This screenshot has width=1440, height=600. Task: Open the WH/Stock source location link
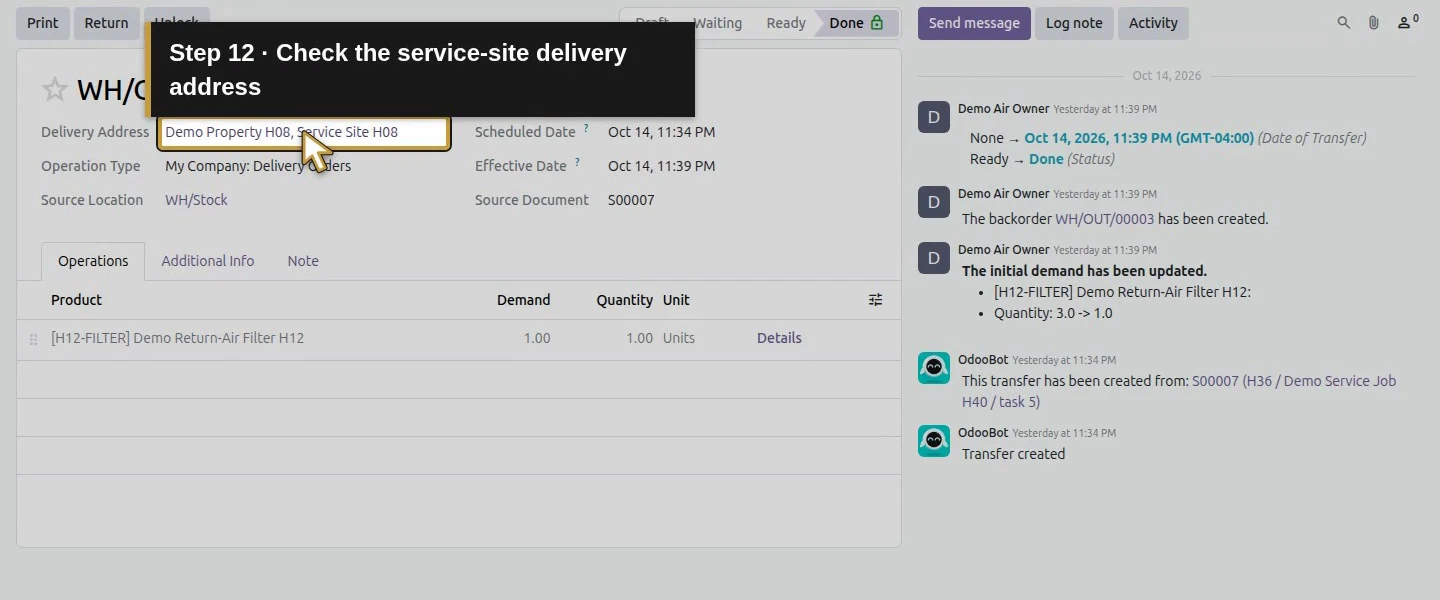click(196, 200)
